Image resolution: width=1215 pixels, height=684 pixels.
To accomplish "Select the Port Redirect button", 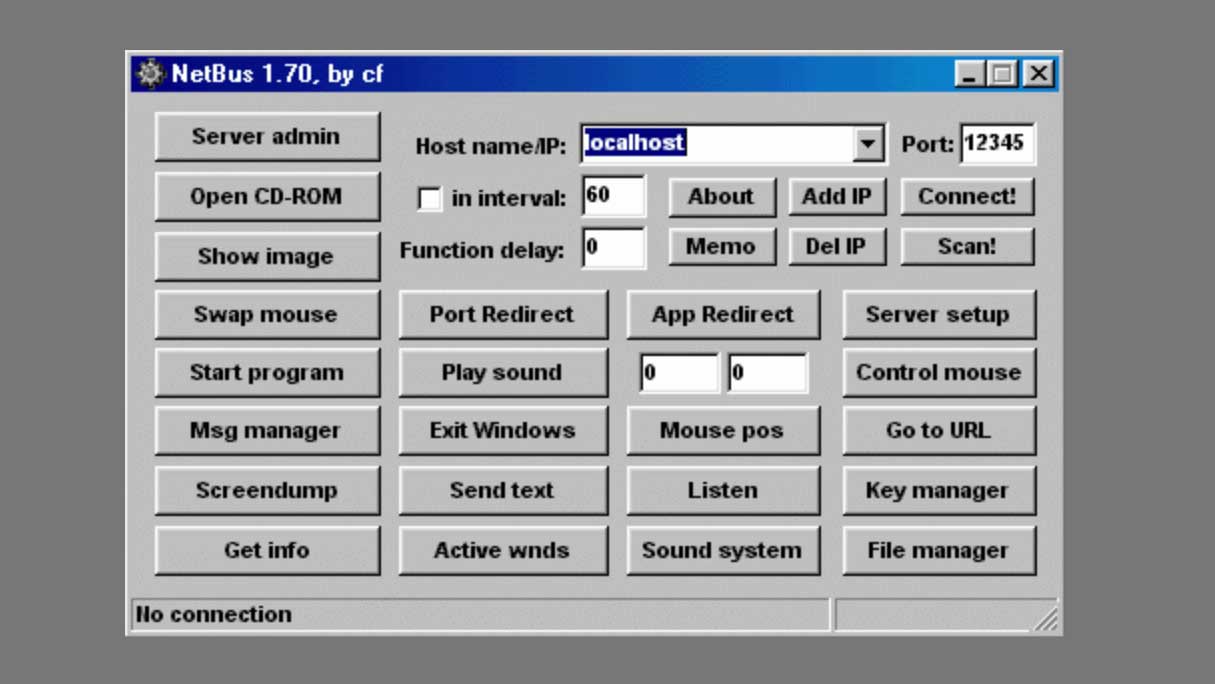I will point(502,315).
